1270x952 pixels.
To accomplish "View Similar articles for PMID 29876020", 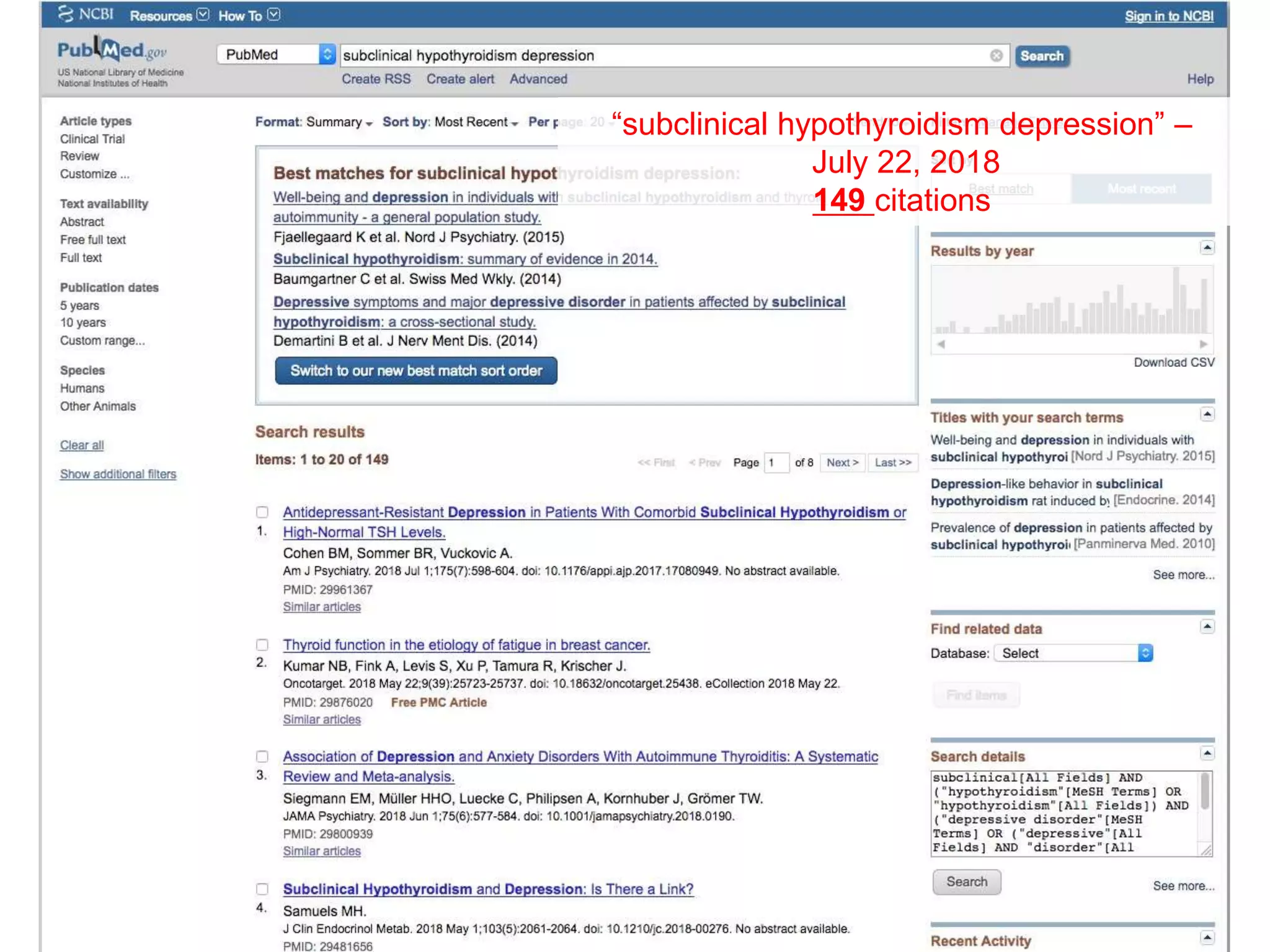I will pos(322,720).
